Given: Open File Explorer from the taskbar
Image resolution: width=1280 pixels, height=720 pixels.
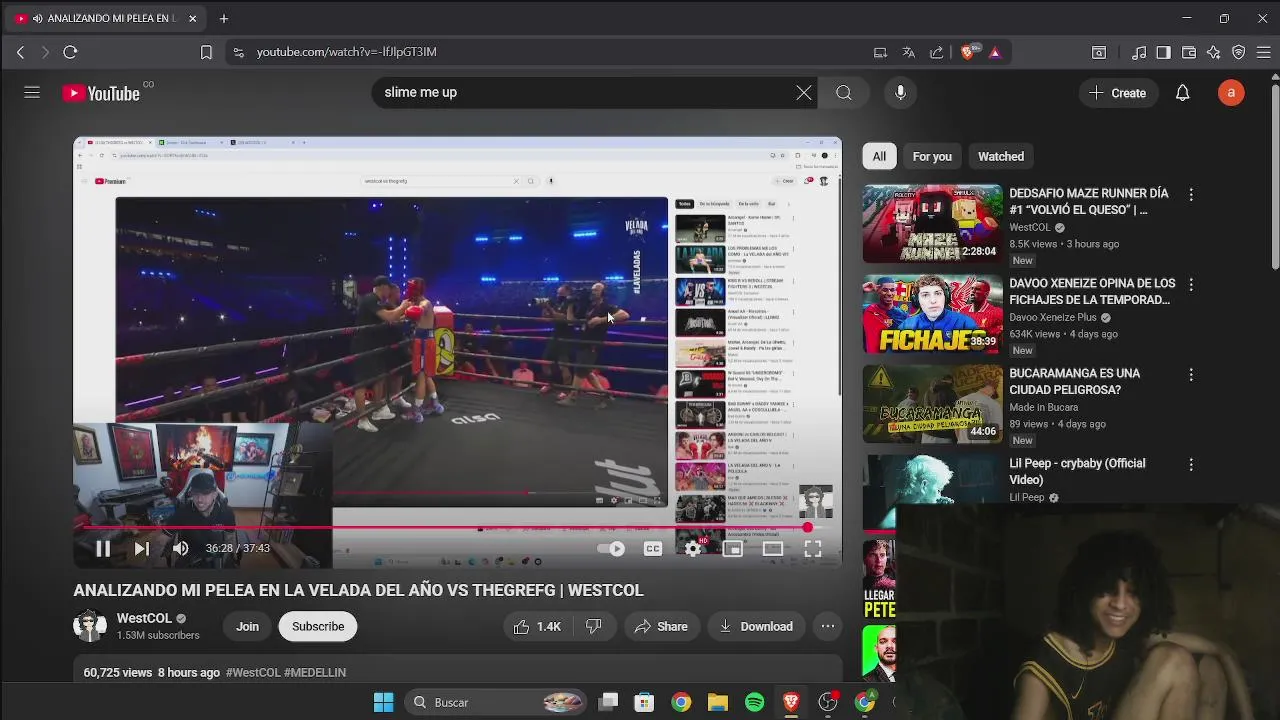Looking at the screenshot, I should [x=718, y=702].
